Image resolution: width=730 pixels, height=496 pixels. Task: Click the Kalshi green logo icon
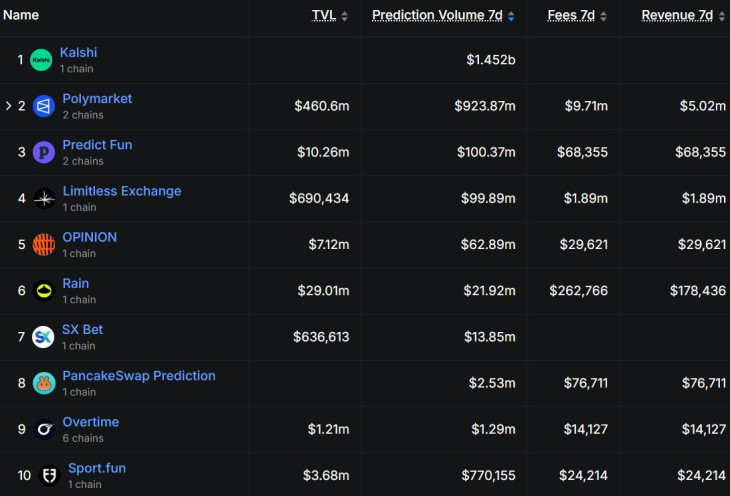click(x=41, y=60)
